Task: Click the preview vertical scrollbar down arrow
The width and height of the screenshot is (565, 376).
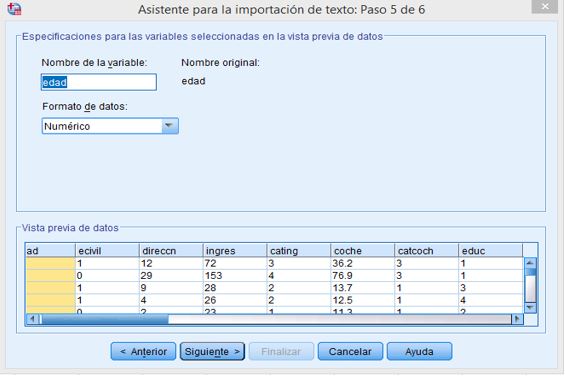Action: (530, 308)
